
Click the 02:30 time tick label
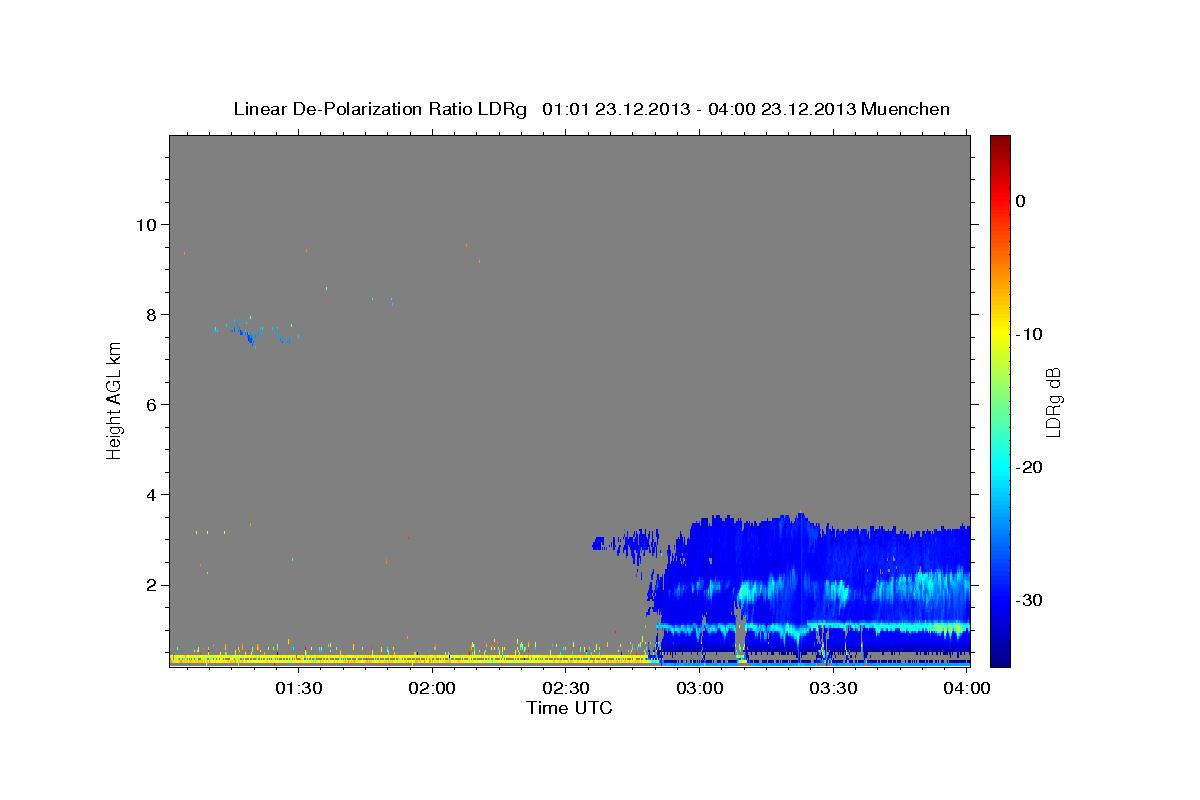(x=565, y=688)
